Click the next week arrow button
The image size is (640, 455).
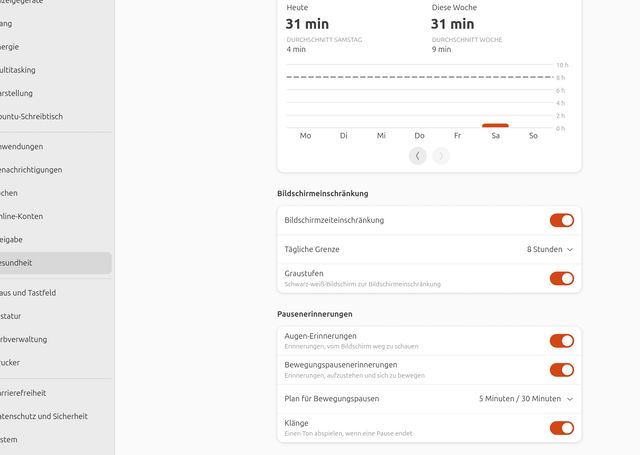[x=441, y=155]
